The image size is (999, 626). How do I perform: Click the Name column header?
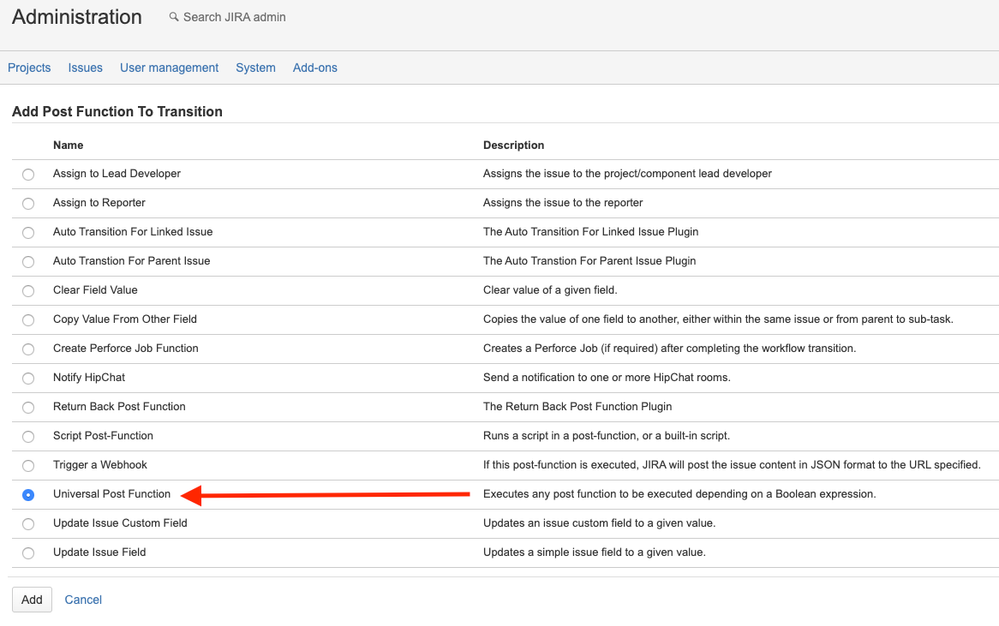(68, 145)
